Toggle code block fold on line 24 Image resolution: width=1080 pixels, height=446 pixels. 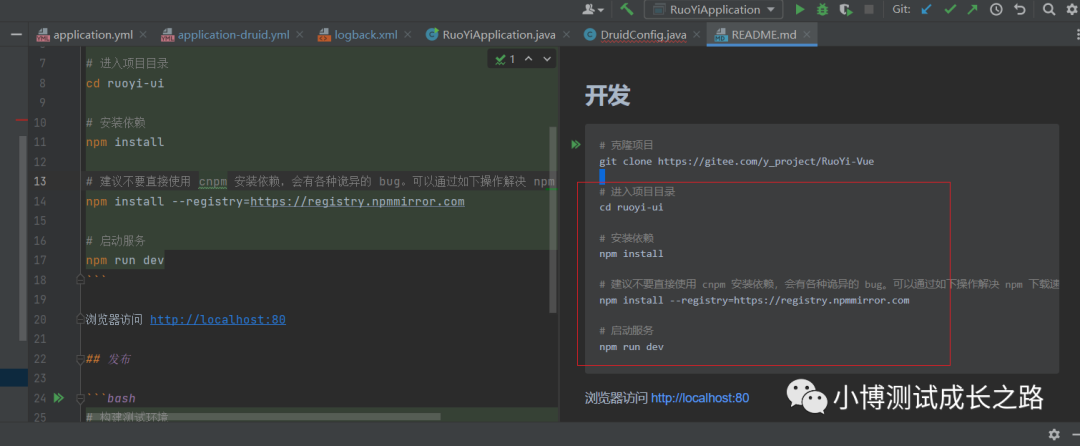point(79,398)
